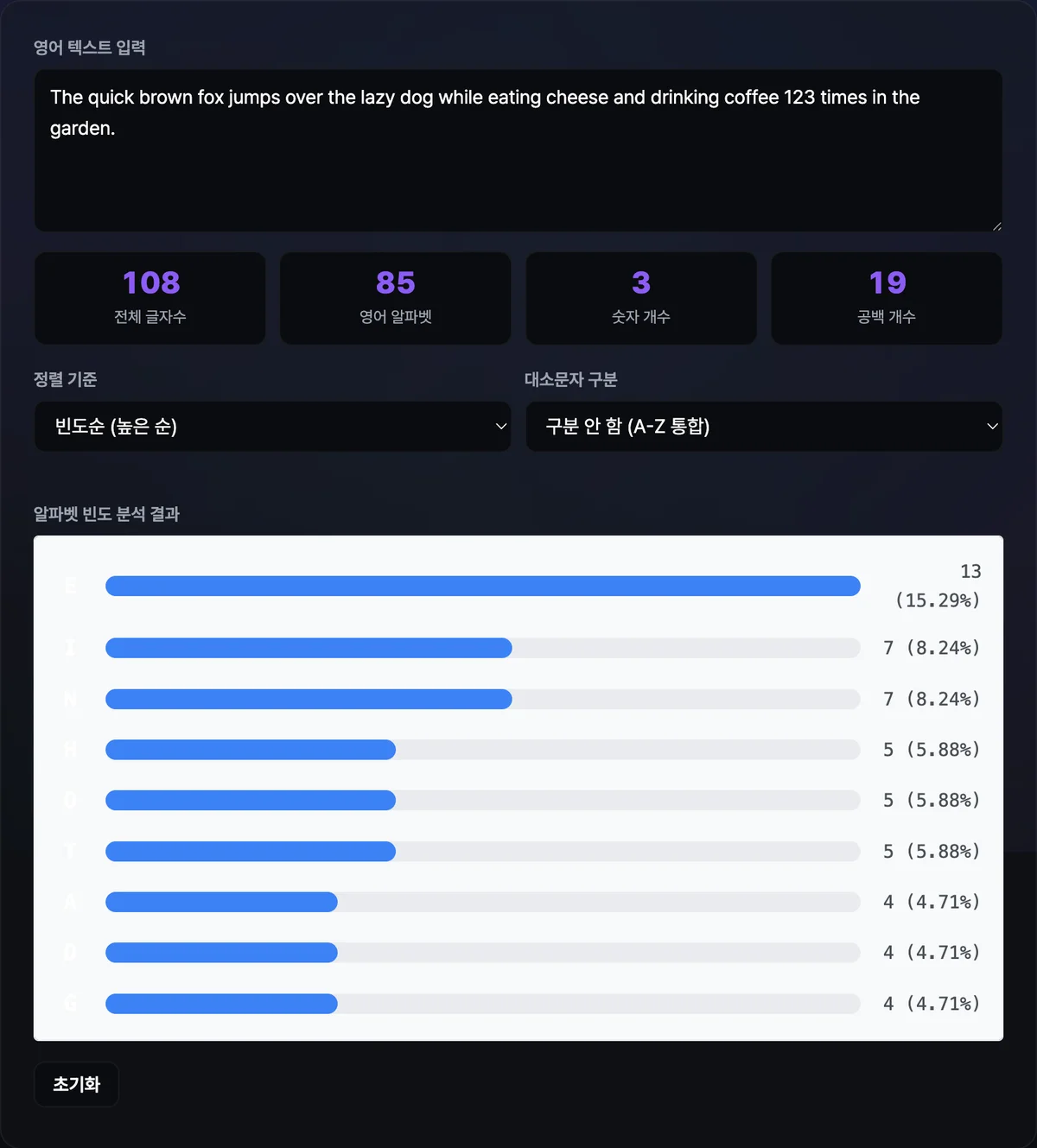Open the 대소문자 구분 case dropdown
This screenshot has width=1037, height=1148.
point(764,426)
